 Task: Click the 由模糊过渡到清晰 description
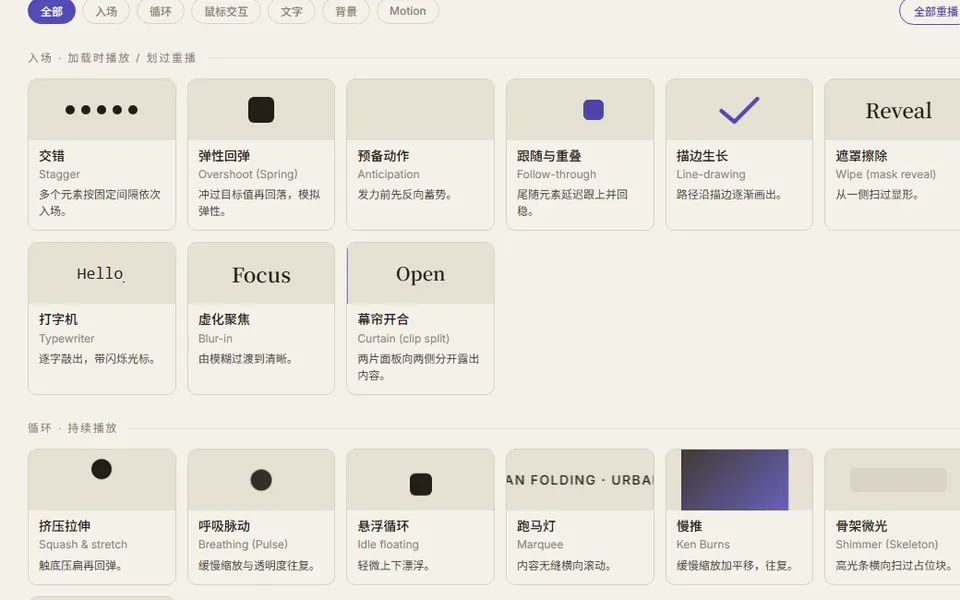245,359
